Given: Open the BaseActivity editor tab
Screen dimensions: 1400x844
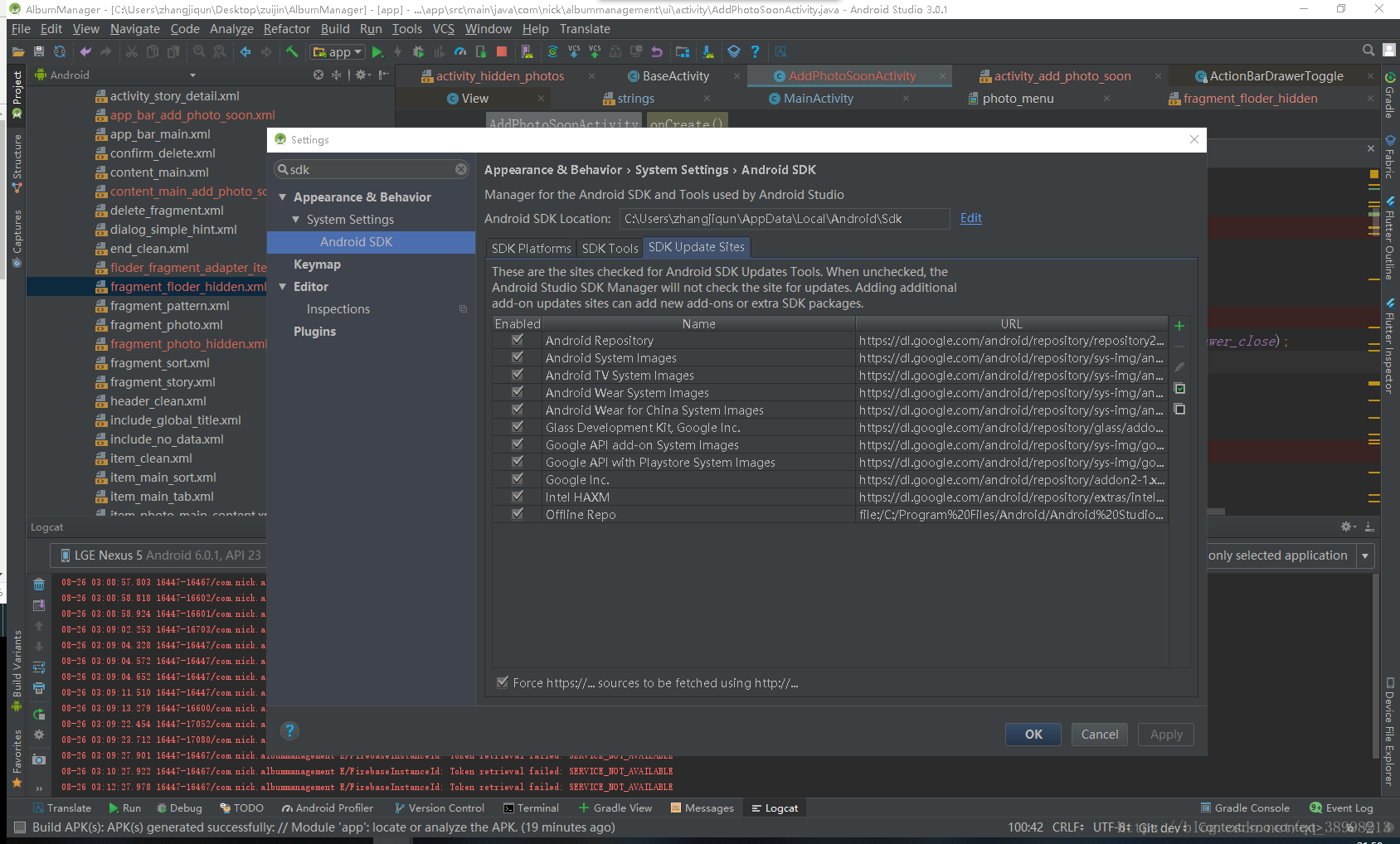Looking at the screenshot, I should click(675, 75).
